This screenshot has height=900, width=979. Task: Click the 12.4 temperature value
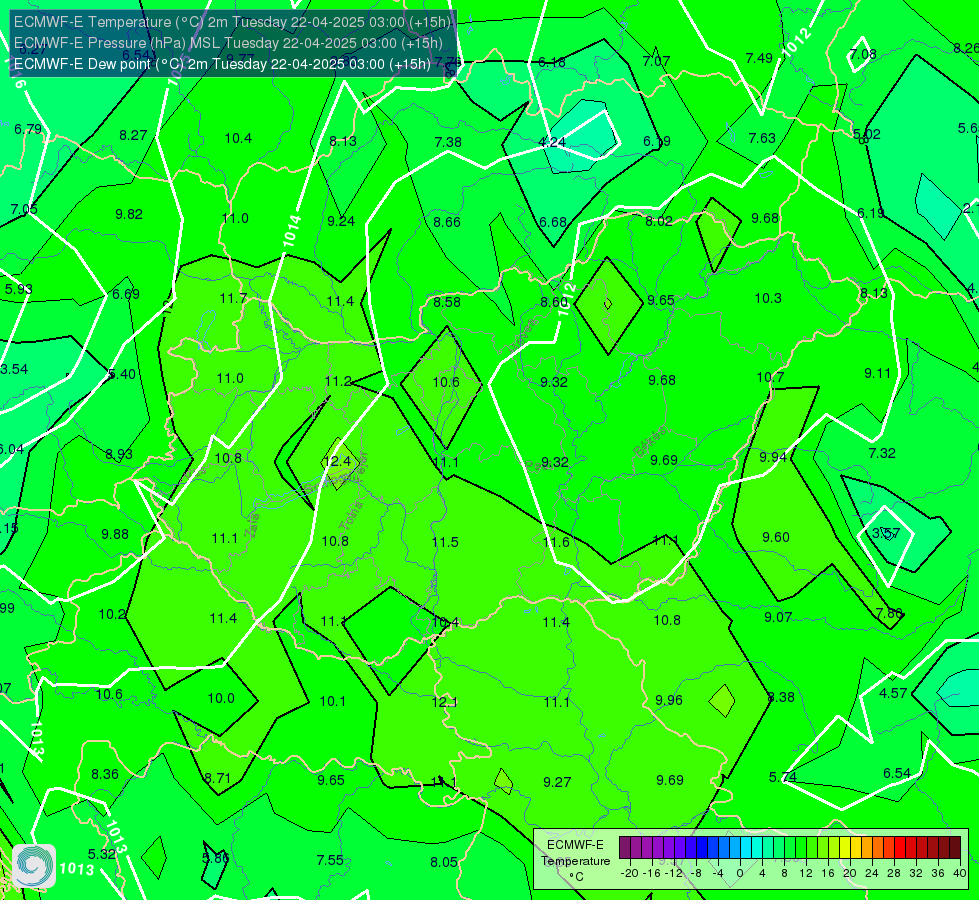coord(338,462)
